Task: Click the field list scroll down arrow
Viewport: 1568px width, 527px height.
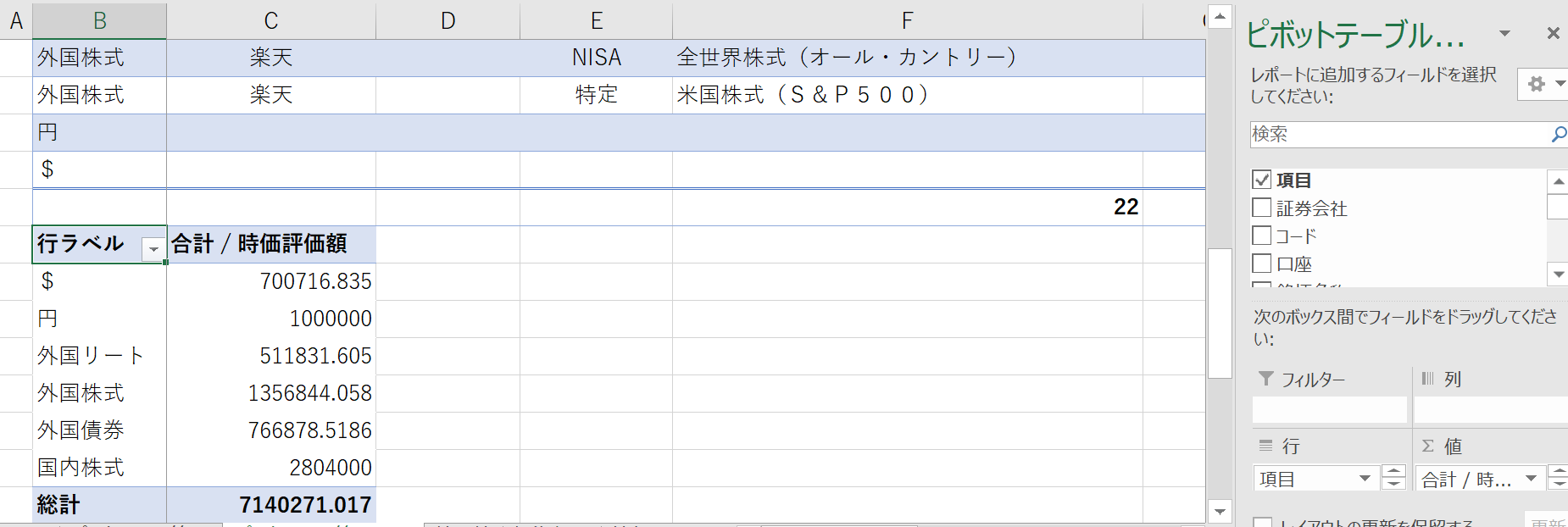Action: (1558, 274)
